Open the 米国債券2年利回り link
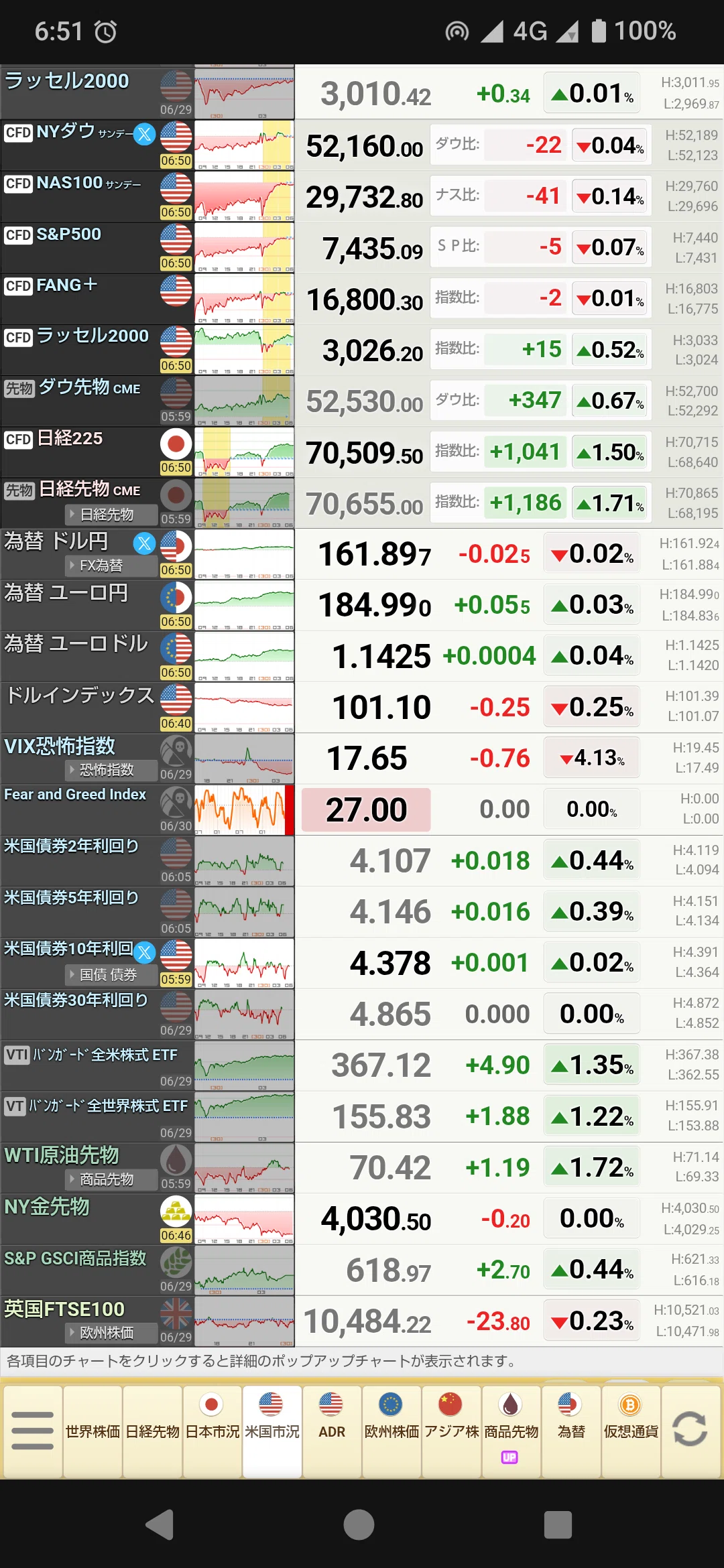724x1568 pixels. click(x=71, y=846)
